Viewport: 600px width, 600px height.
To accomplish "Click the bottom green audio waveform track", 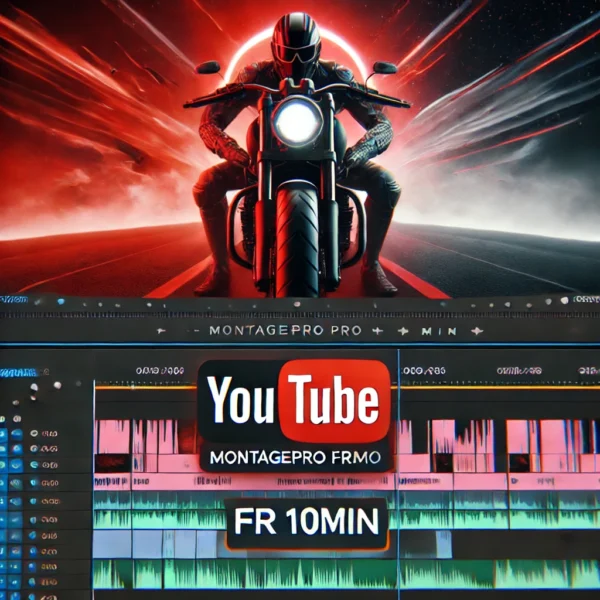I will [346, 574].
